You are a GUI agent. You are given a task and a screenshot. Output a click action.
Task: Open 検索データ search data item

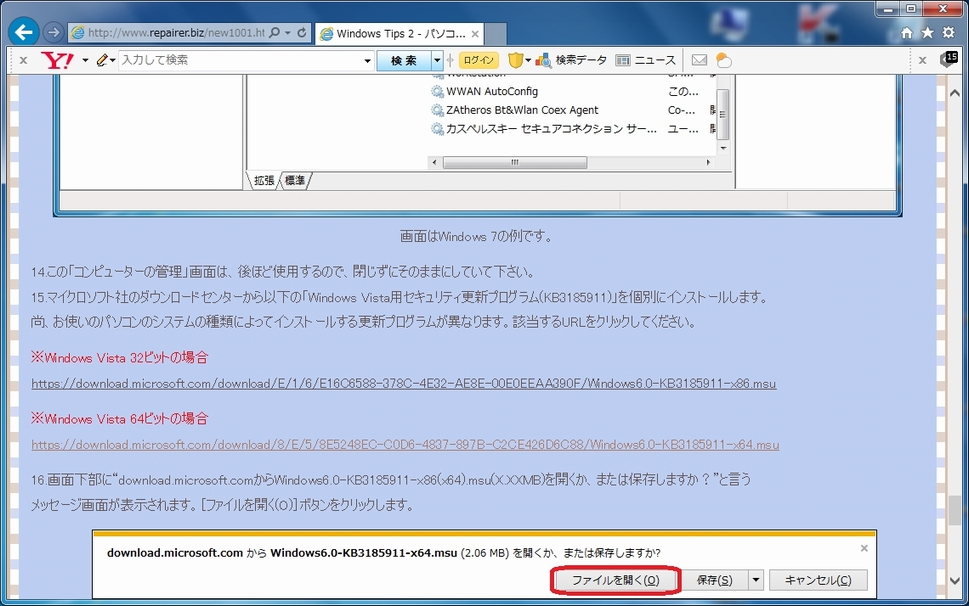click(572, 60)
